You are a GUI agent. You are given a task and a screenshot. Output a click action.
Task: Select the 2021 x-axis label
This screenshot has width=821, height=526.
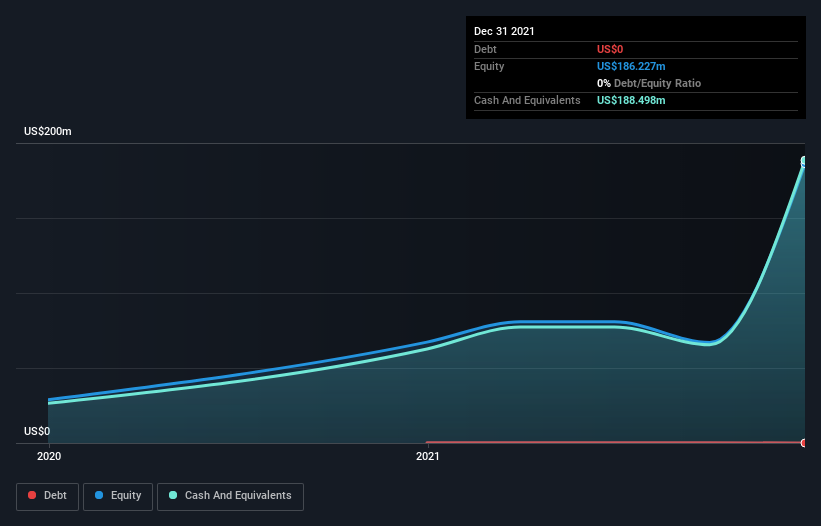428,456
